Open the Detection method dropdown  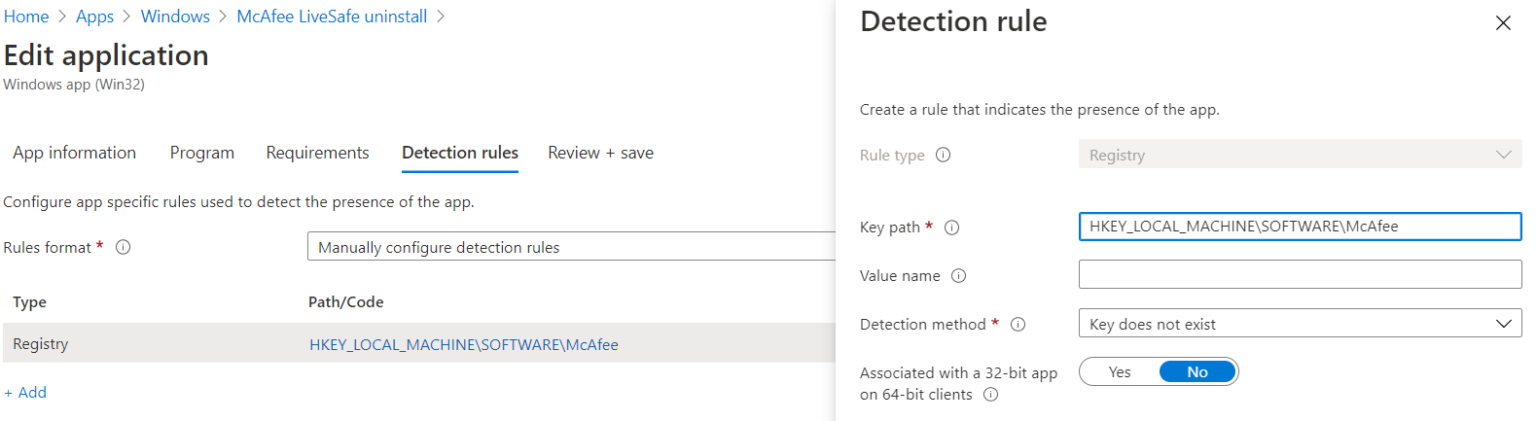tap(1299, 324)
